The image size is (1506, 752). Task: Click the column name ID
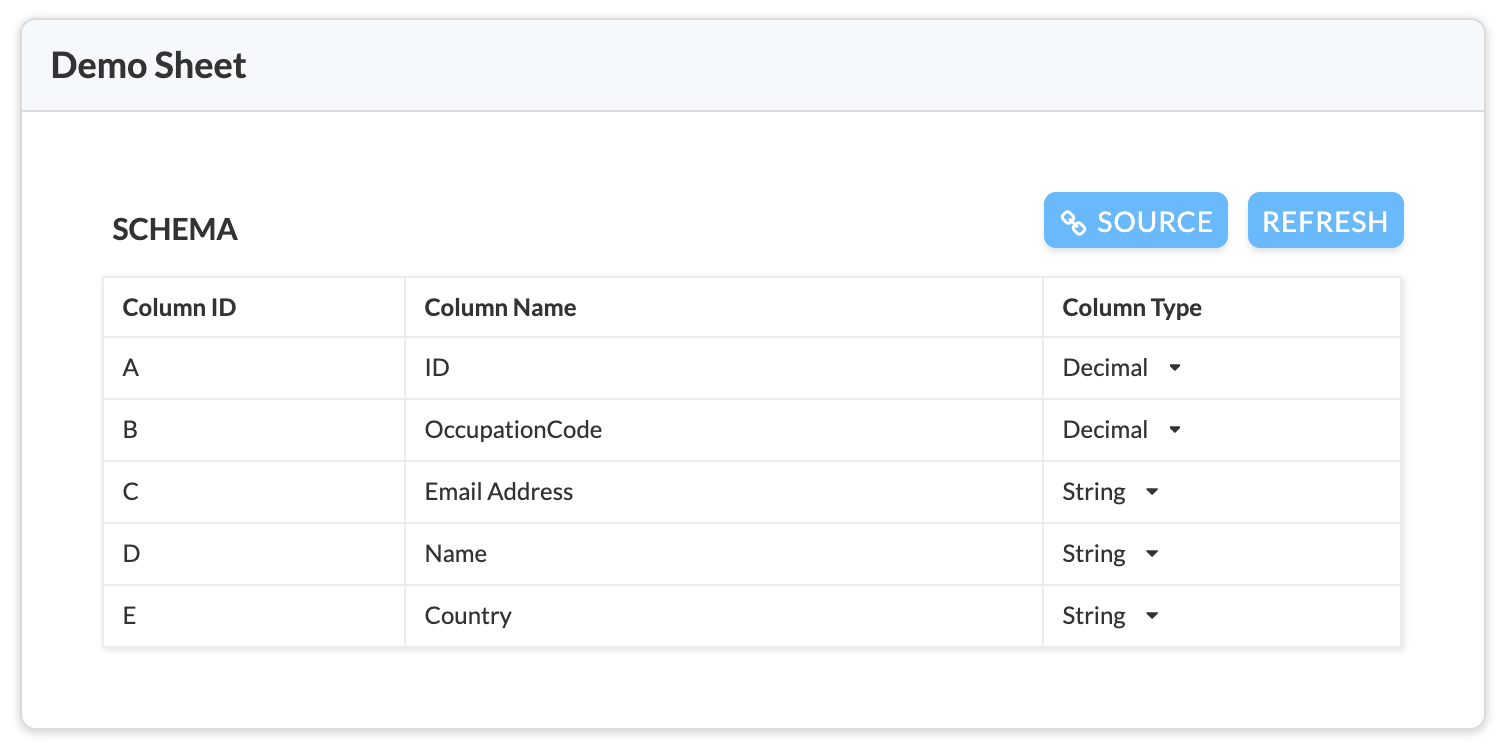click(x=437, y=368)
